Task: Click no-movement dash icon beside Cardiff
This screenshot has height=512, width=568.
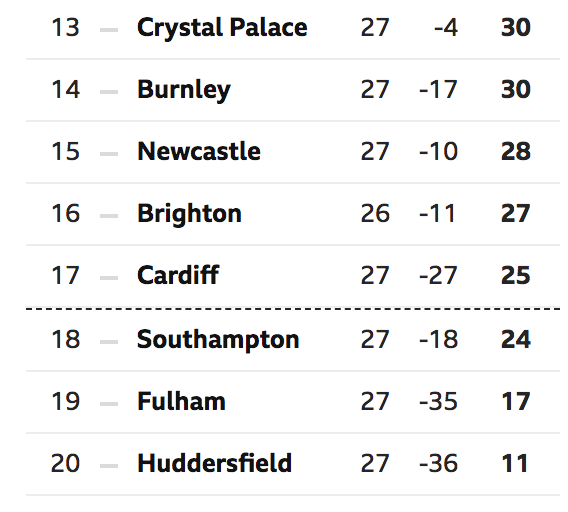Action: 109,278
